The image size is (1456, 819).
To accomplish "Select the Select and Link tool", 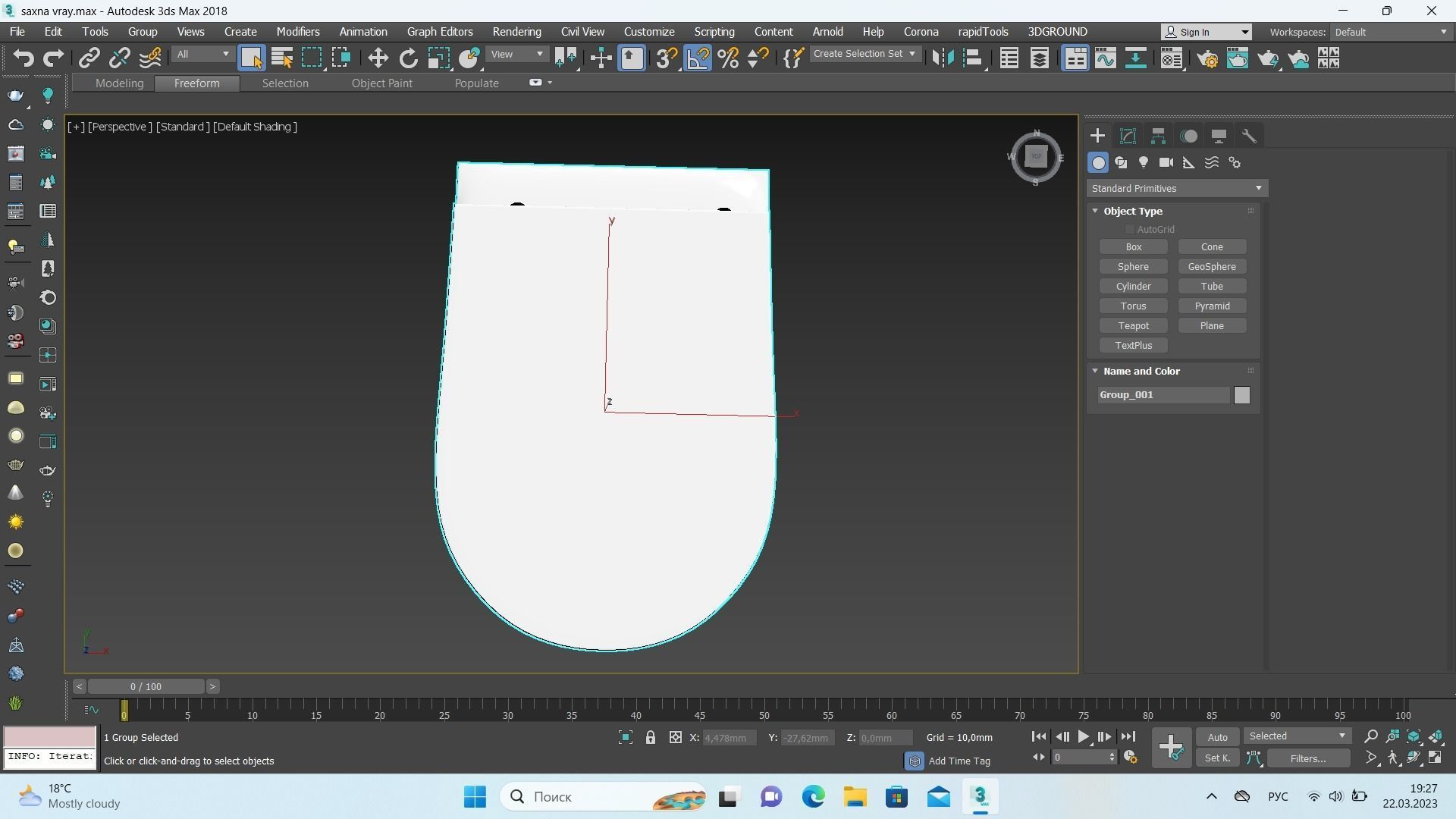I will pos(89,58).
